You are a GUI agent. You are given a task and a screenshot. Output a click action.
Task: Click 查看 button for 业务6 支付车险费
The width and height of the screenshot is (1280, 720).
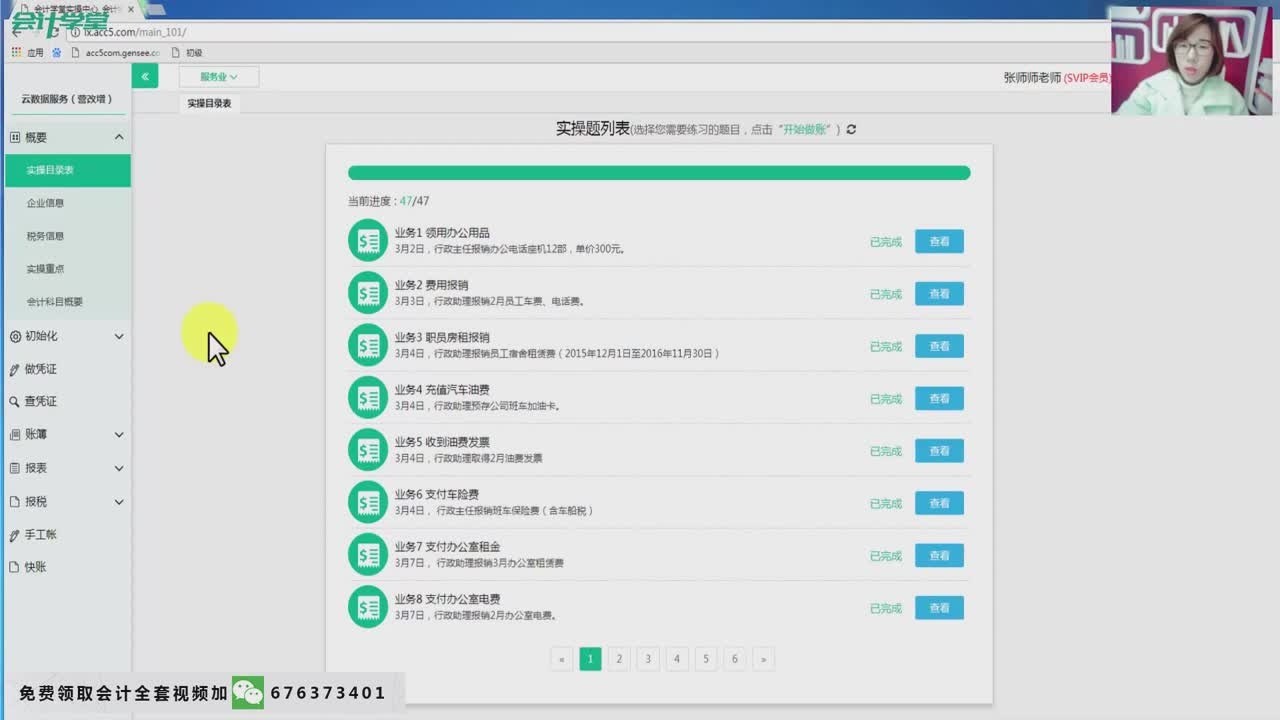pyautogui.click(x=939, y=503)
